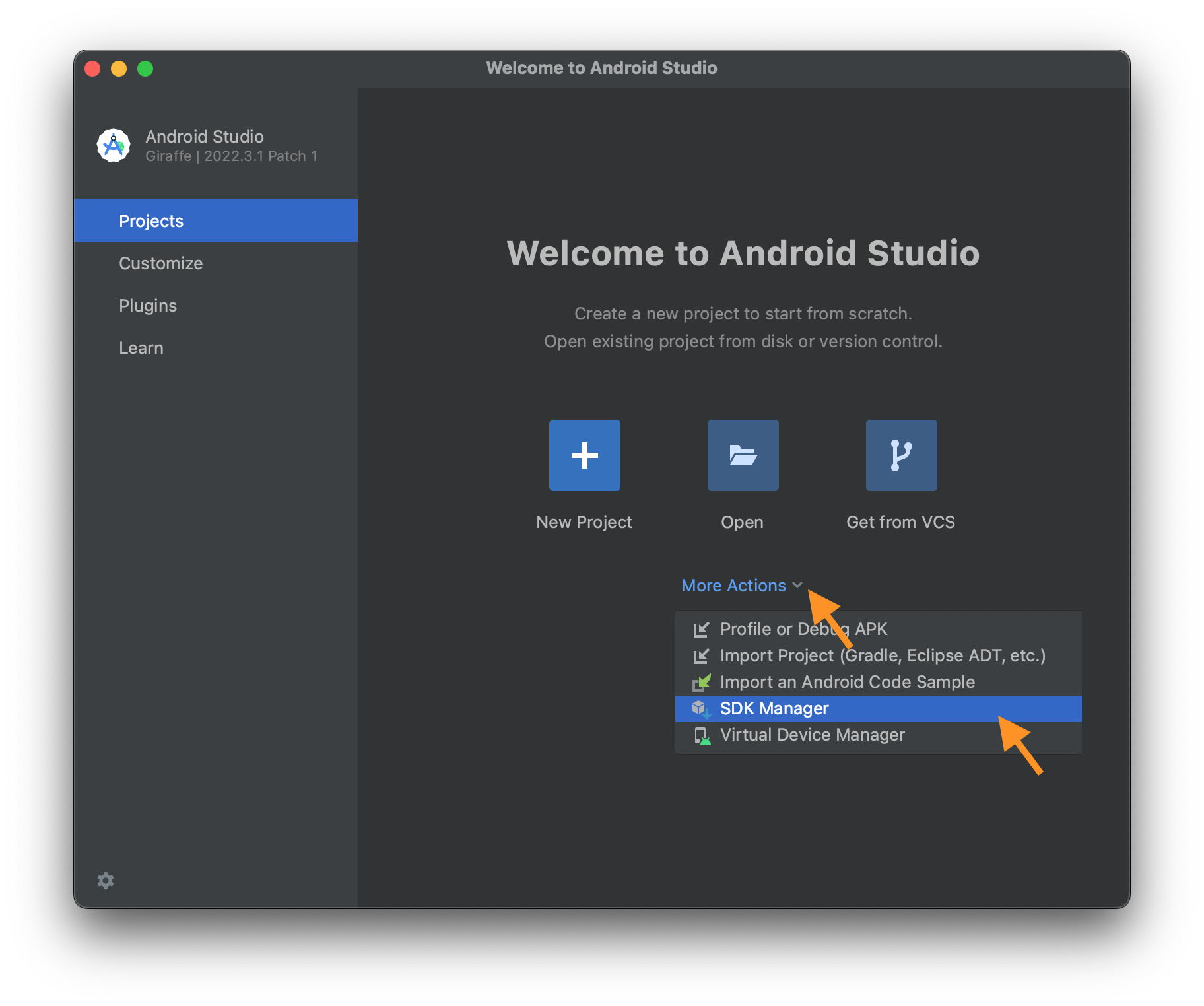Click the More Actions chevron arrow
Screen dimensions: 1204x1006
point(797,585)
